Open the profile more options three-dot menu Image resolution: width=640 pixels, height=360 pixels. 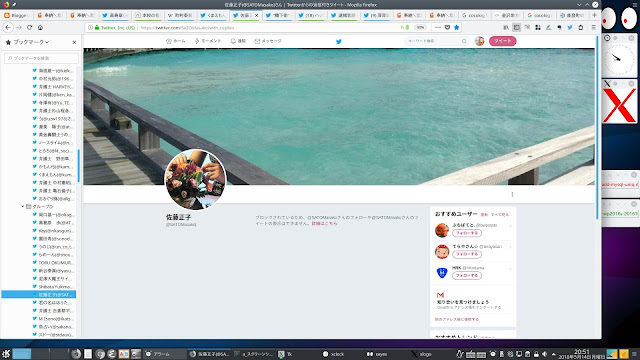coord(512,194)
